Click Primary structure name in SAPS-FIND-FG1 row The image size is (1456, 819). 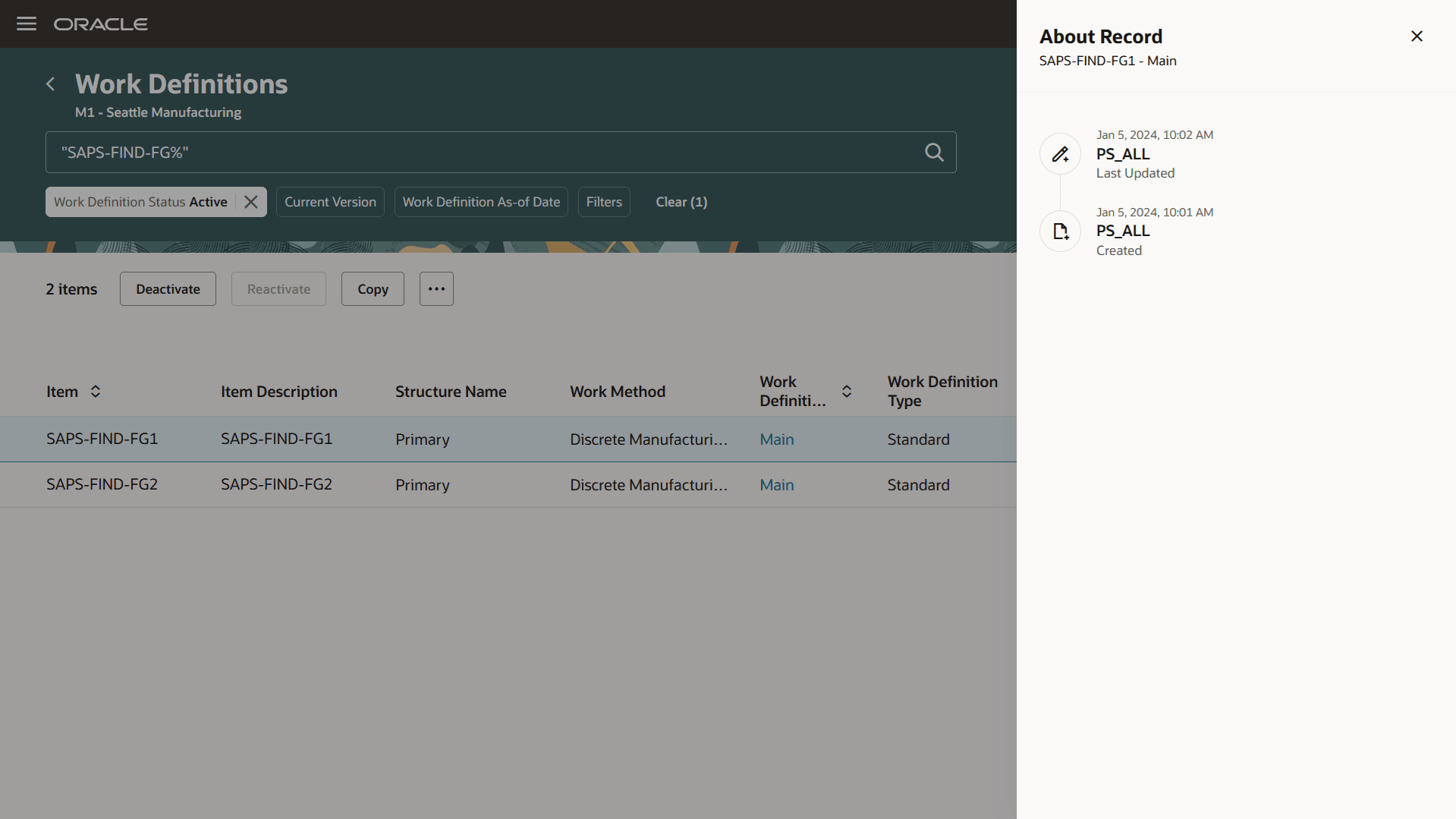(423, 439)
